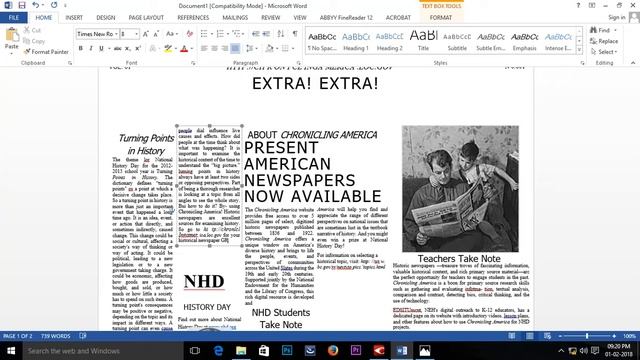Viewport: 640px width, 360px height.
Task: Switch to the DESIGN tab
Action: (106, 18)
